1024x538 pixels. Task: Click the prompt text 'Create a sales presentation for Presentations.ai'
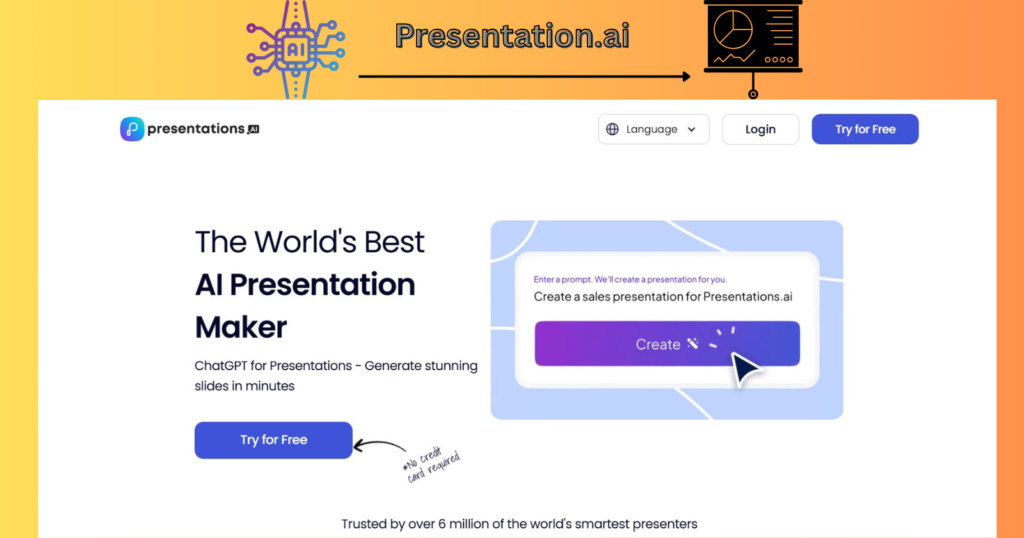coord(663,296)
